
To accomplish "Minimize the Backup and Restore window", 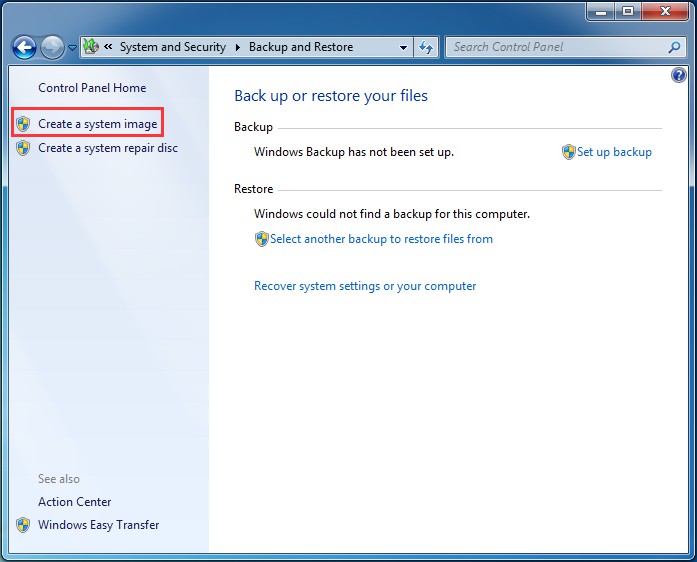I will [x=601, y=12].
